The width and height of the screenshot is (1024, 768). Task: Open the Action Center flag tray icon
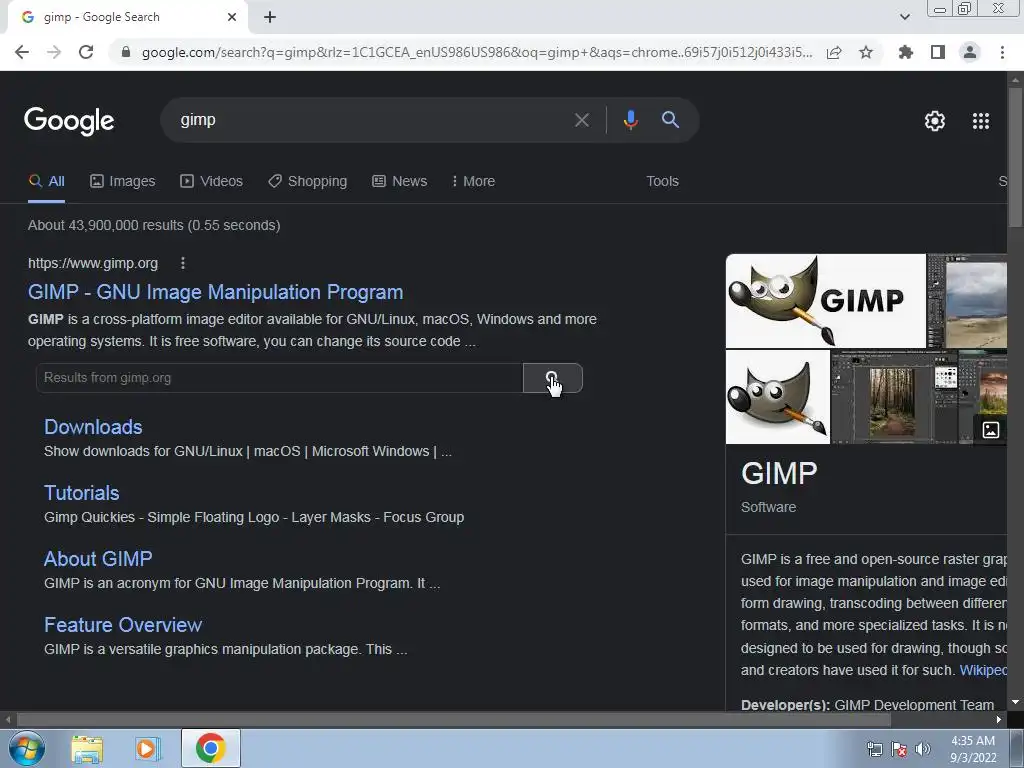coord(899,749)
